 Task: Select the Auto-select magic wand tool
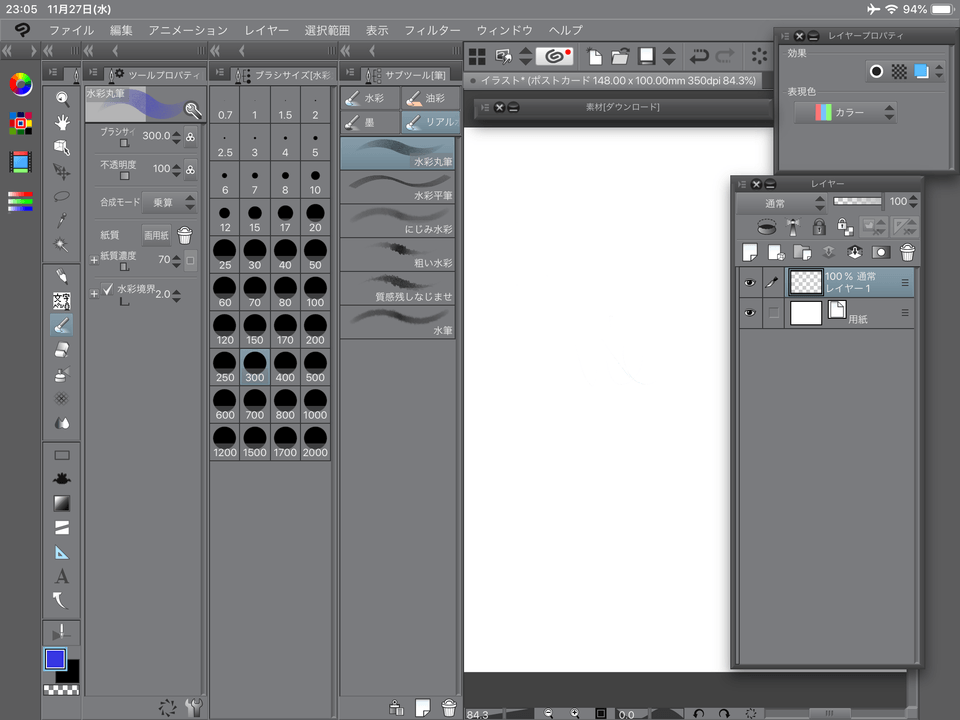[62, 245]
